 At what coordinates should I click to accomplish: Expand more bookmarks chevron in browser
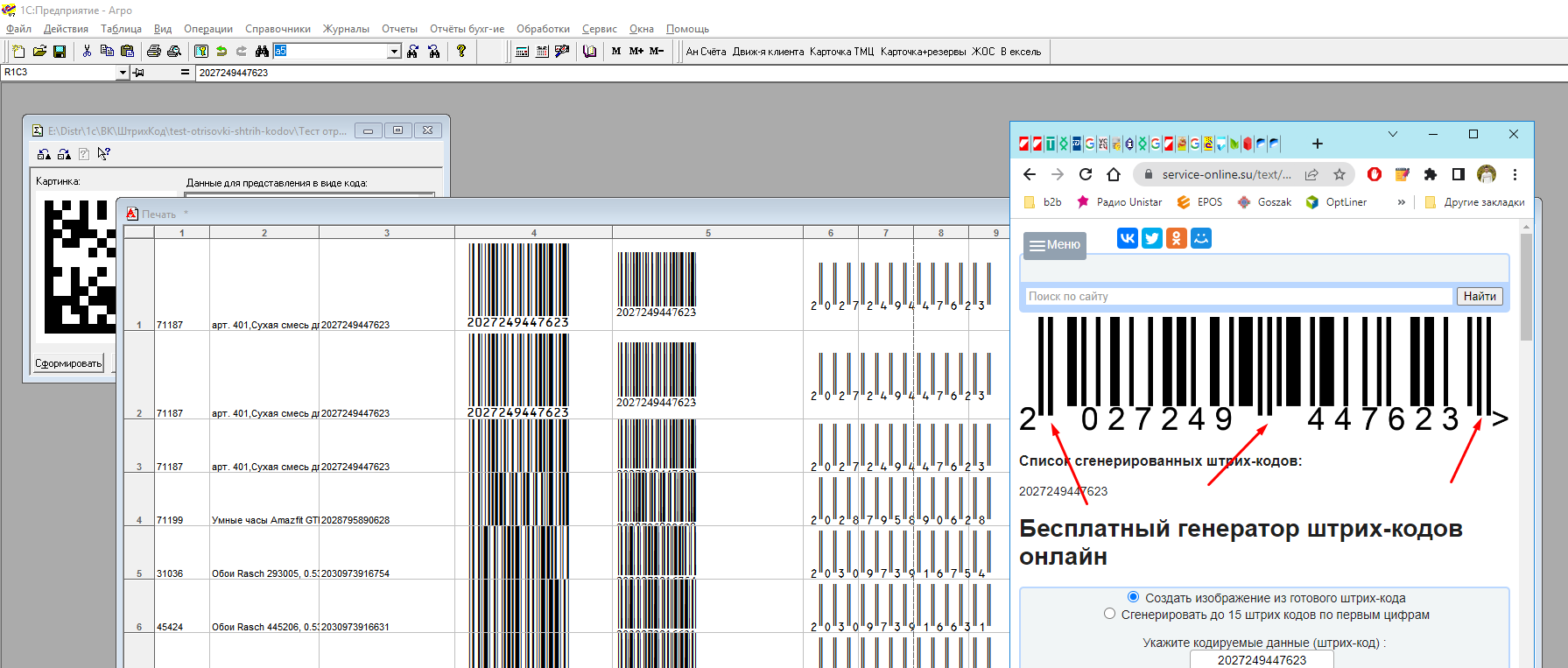(1402, 202)
